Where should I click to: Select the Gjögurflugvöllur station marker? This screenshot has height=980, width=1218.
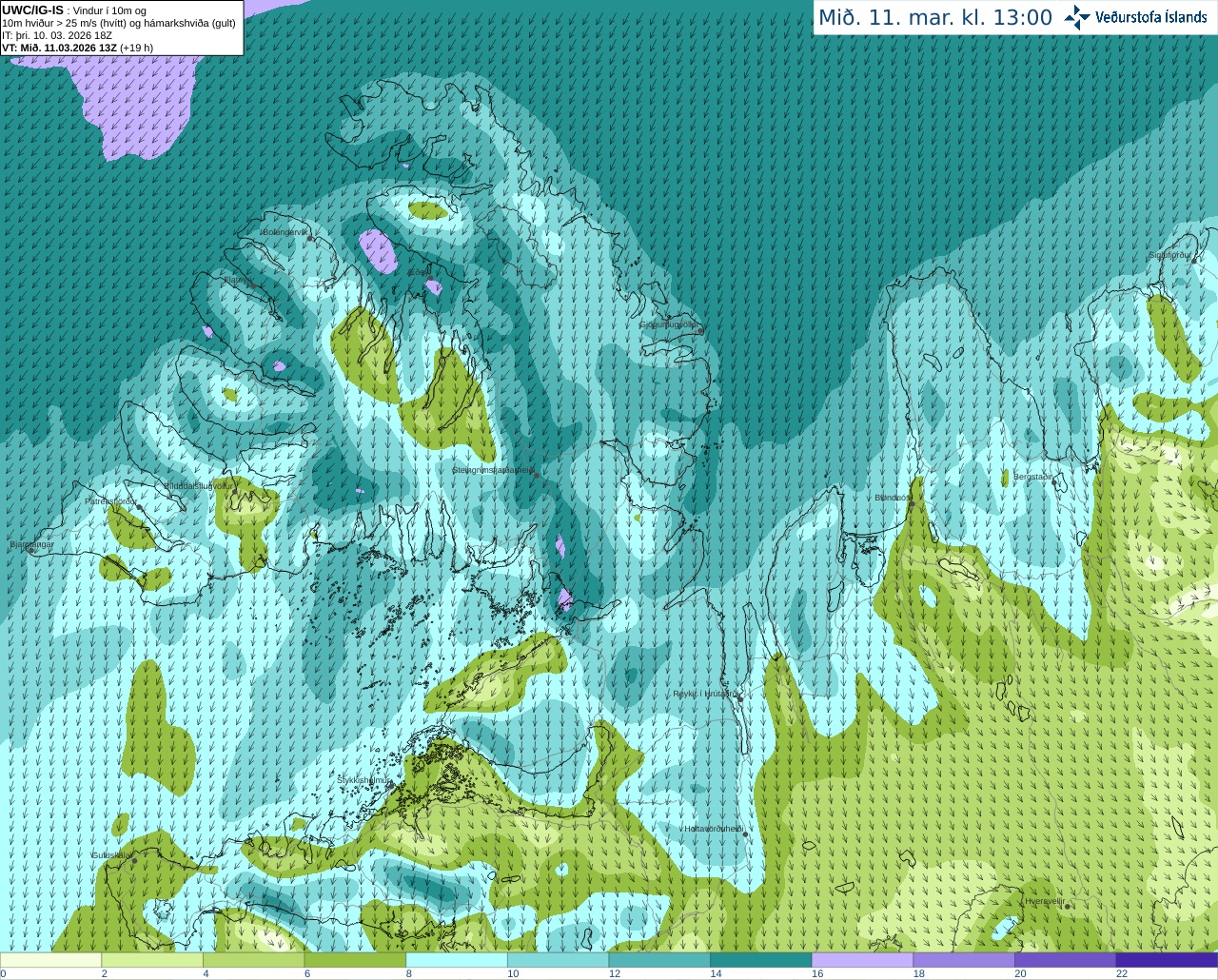click(700, 330)
